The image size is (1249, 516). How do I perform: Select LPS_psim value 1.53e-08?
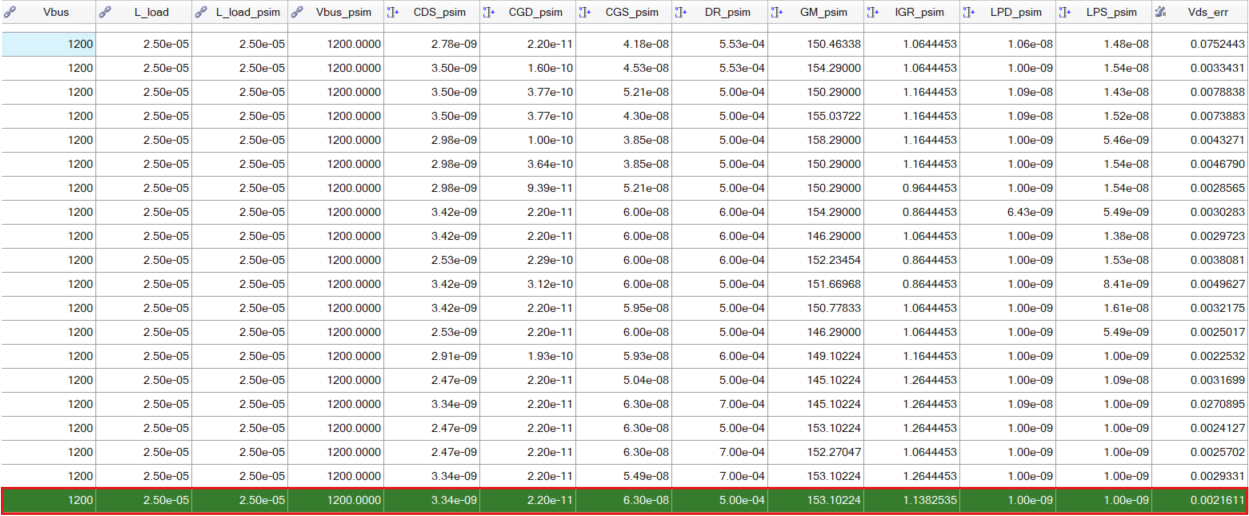click(1125, 260)
